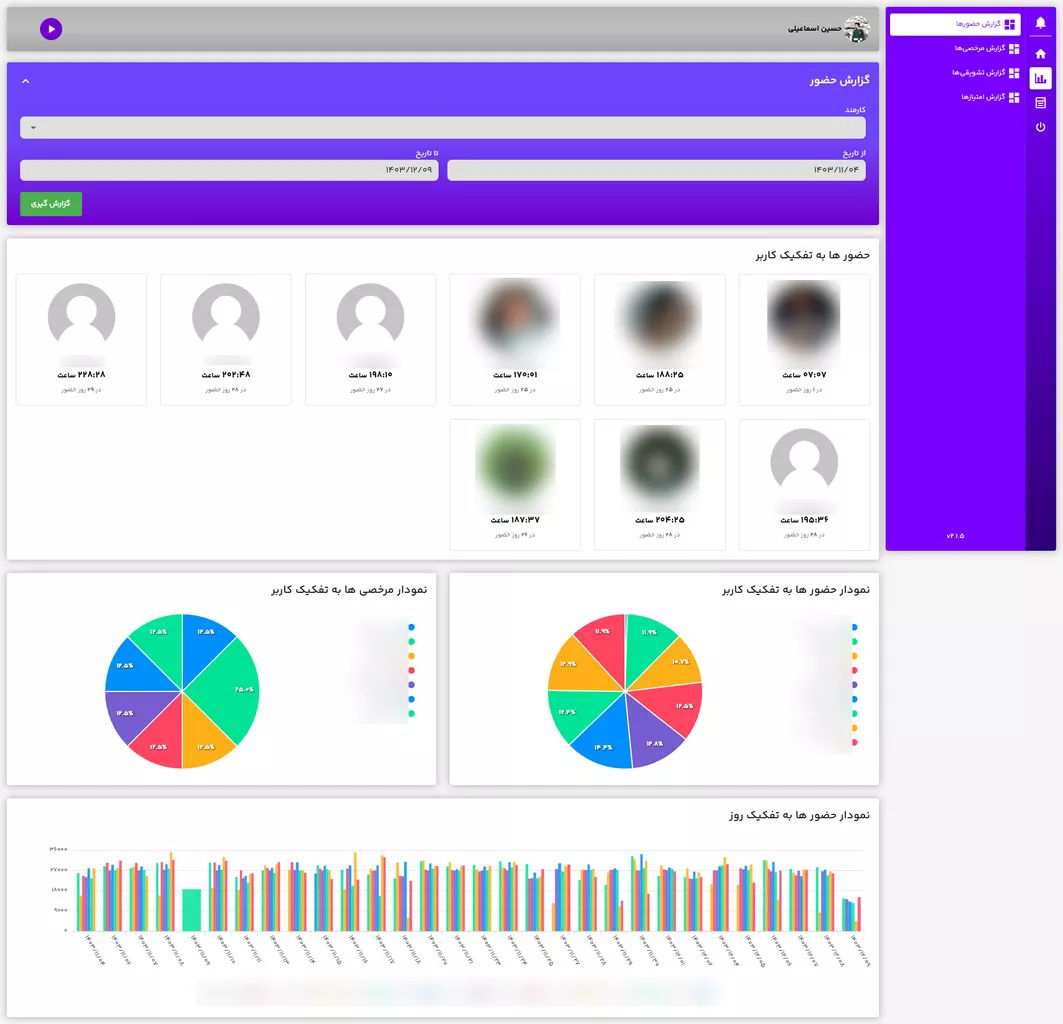The height and width of the screenshot is (1024, 1063).
Task: Click the notification bell icon
Action: [x=1040, y=23]
